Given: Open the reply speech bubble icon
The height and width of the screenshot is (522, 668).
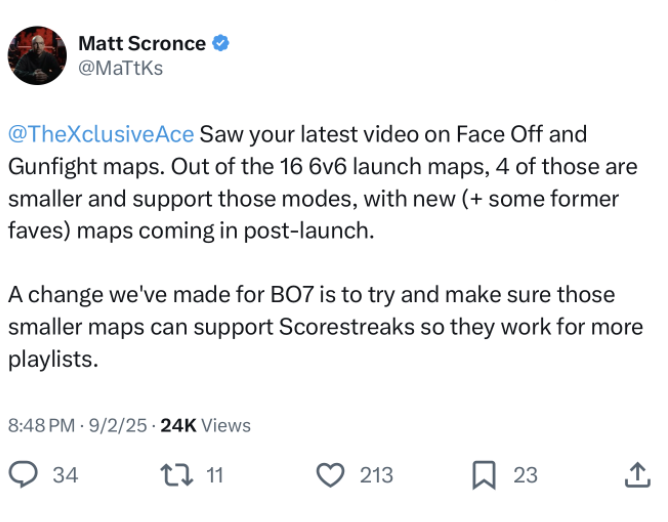Looking at the screenshot, I should pyautogui.click(x=23, y=474).
